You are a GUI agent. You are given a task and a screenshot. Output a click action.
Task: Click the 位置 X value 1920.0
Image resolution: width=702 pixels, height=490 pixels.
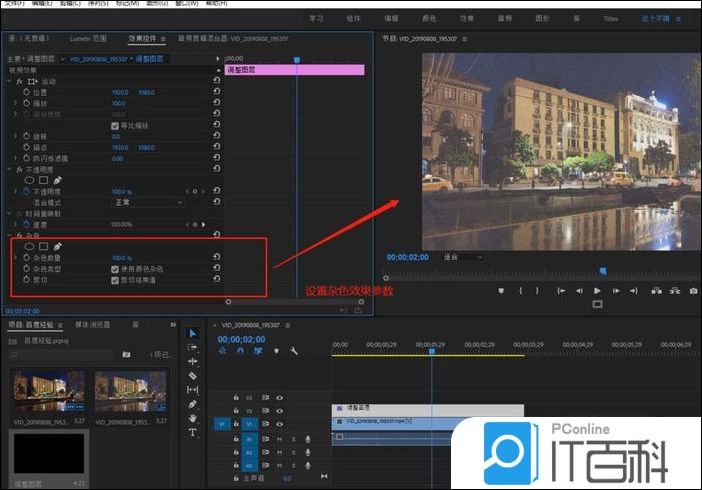118,92
